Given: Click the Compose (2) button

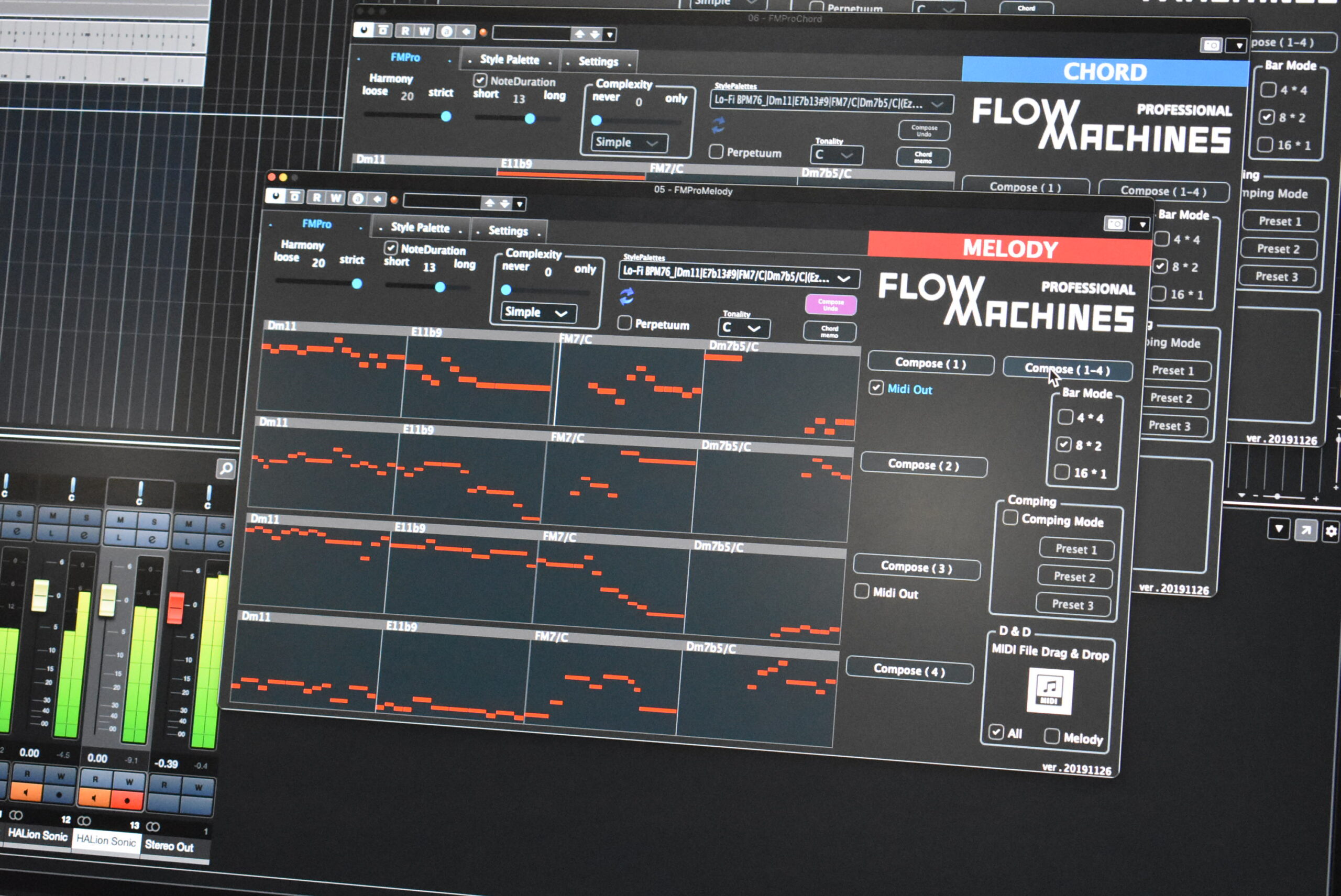Looking at the screenshot, I should (x=923, y=464).
